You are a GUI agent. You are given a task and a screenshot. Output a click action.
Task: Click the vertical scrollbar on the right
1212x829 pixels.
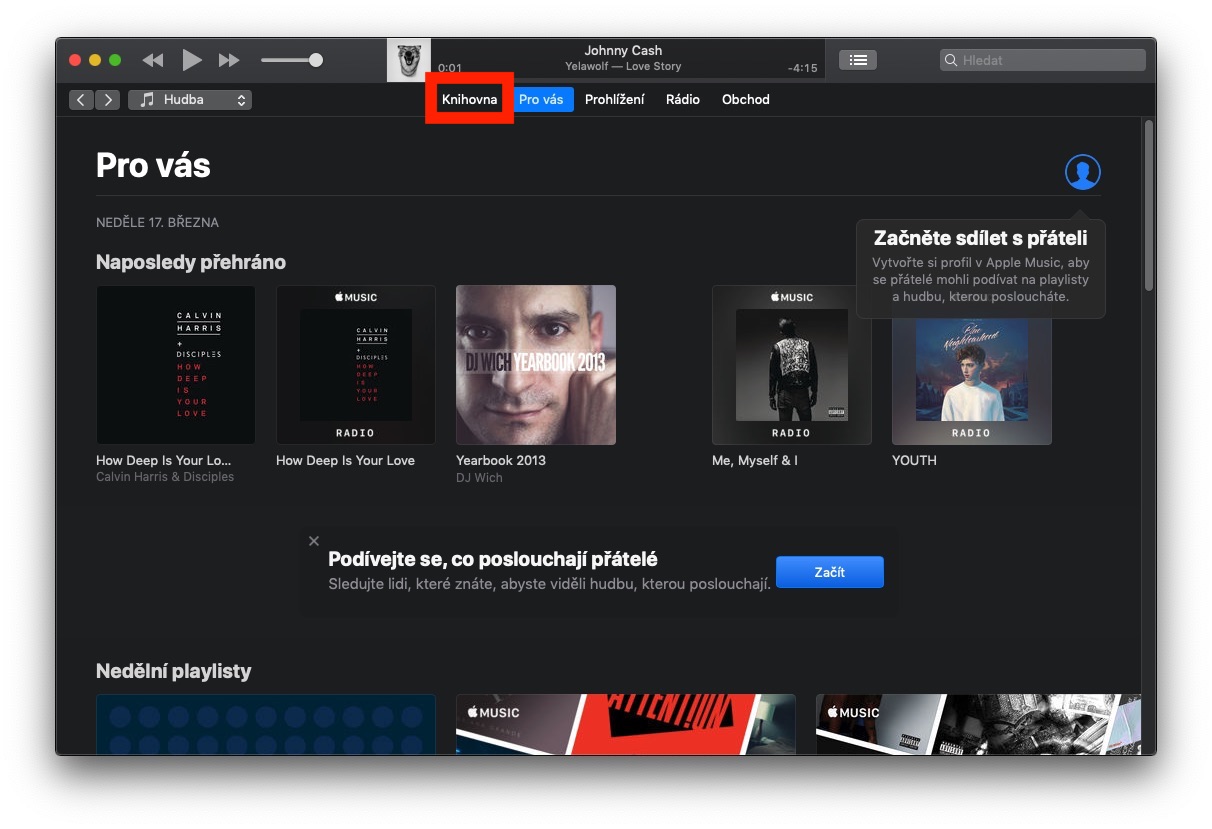[1149, 205]
